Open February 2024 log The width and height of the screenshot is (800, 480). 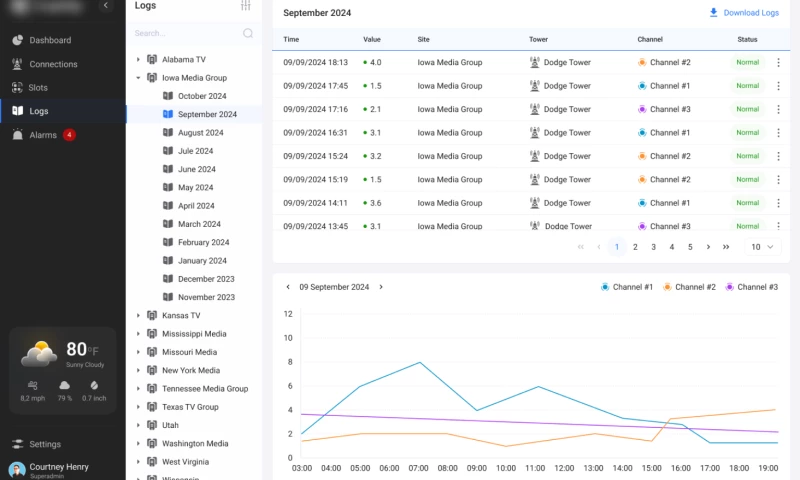[203, 242]
